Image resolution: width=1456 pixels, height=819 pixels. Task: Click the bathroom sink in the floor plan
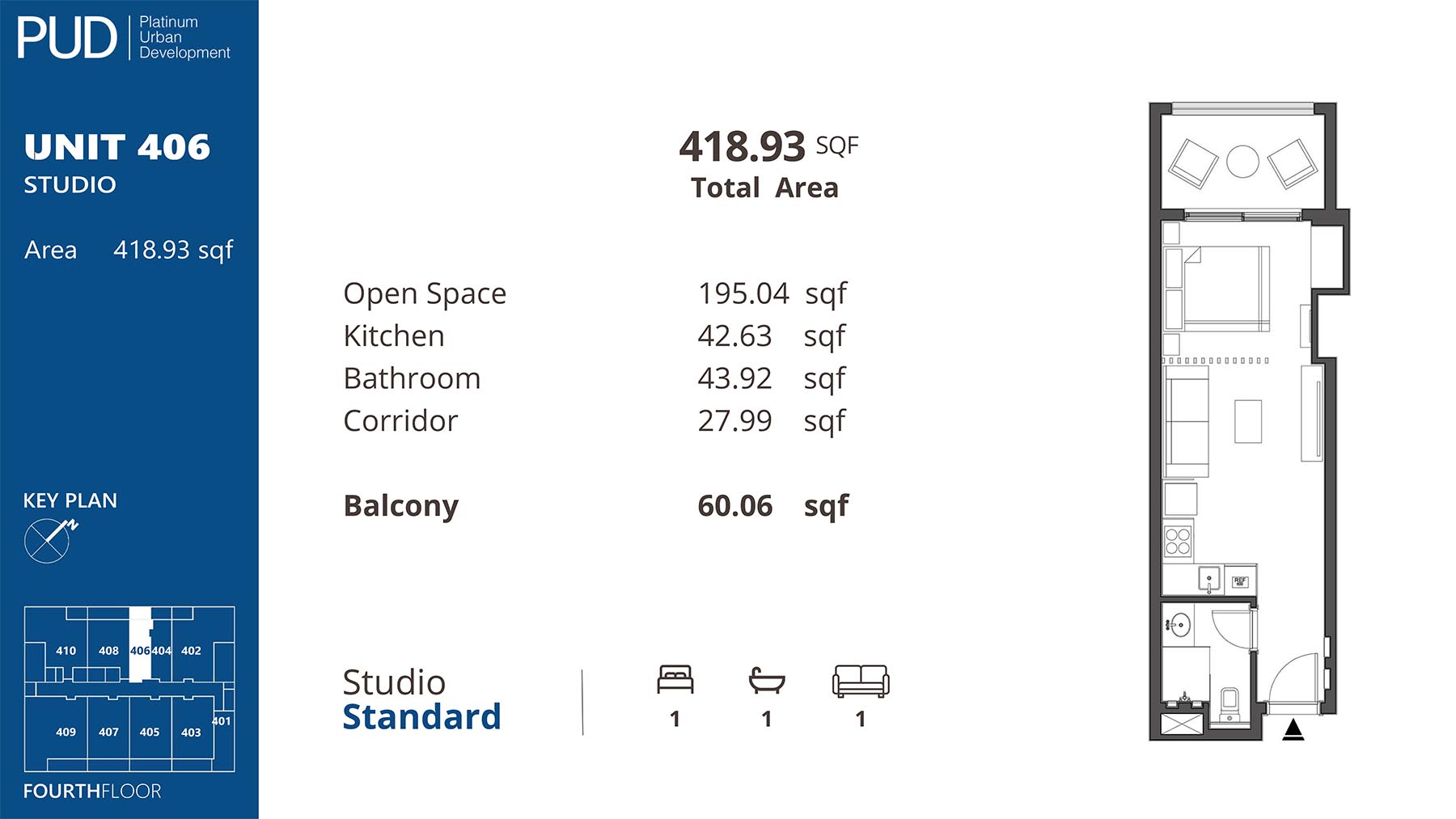[x=1179, y=624]
